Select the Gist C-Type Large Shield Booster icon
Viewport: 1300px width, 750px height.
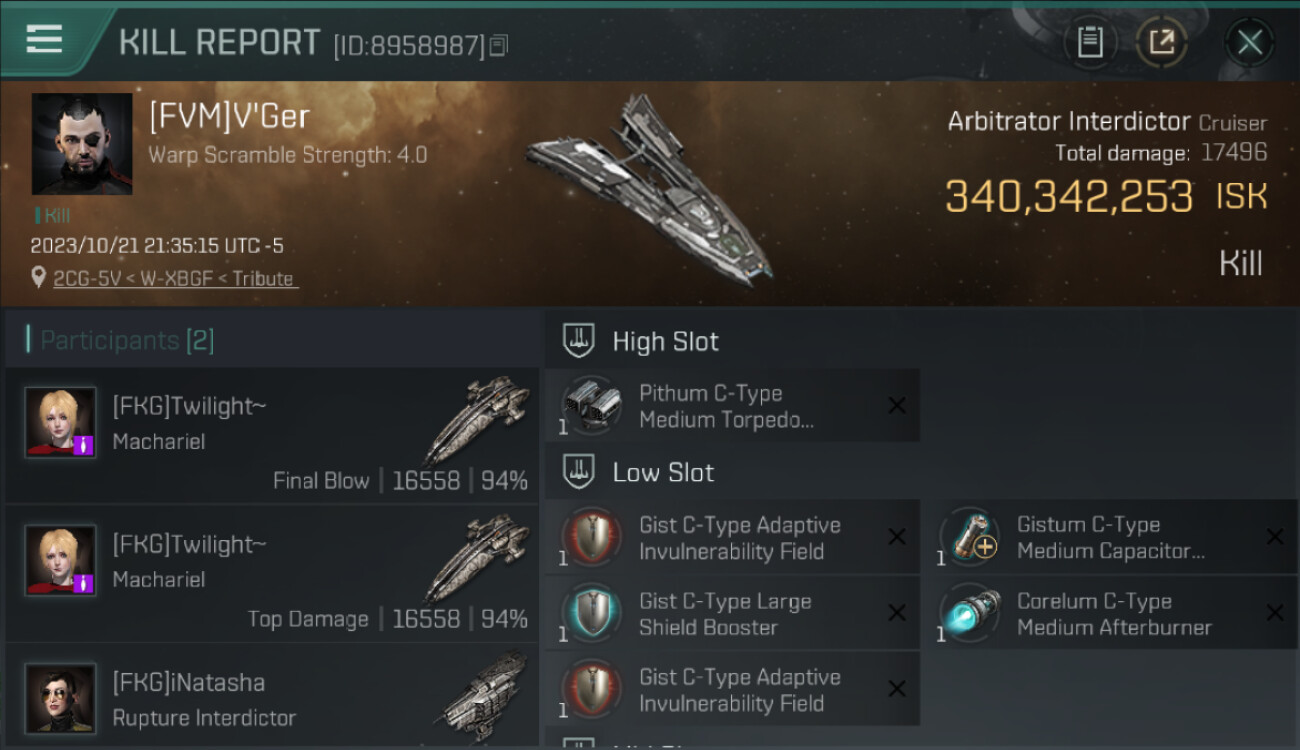click(590, 613)
